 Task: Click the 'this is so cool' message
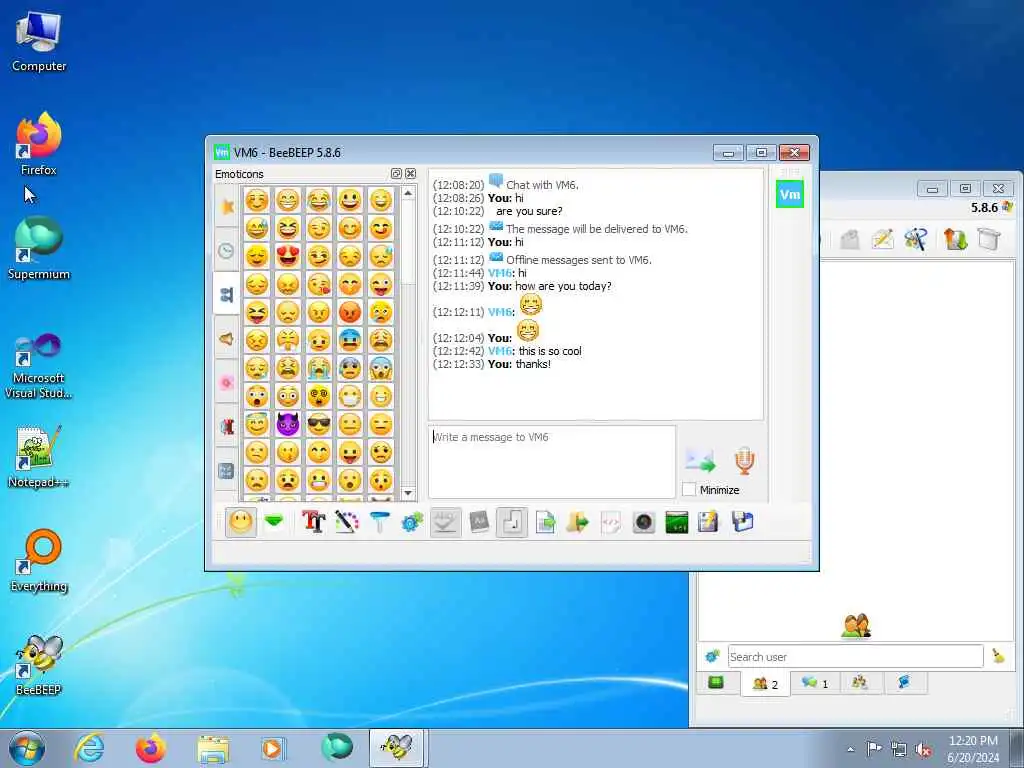(550, 351)
